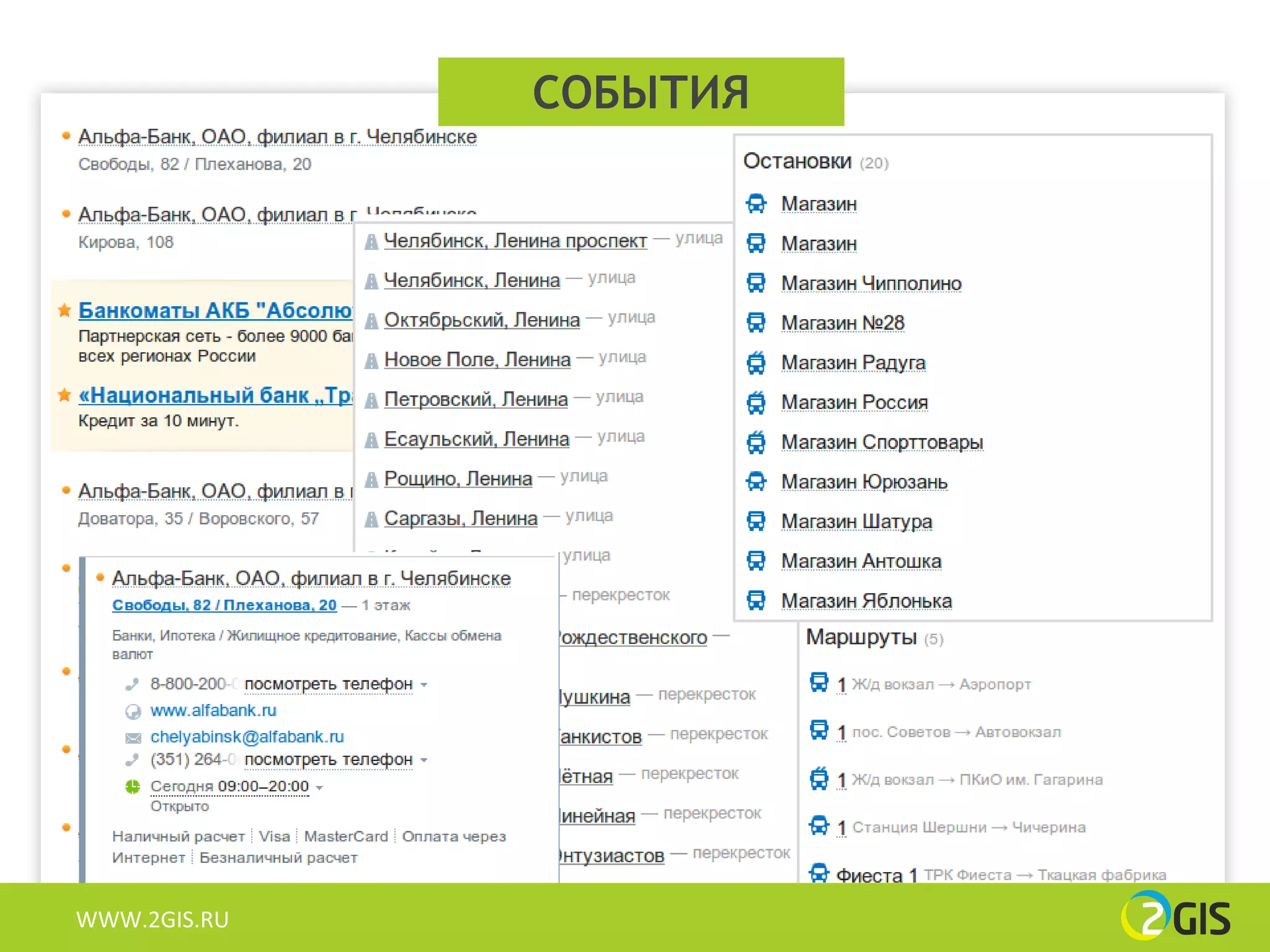Screen dimensions: 1270x952
Task: Click star icon beside Национальный банк ad
Action: (x=64, y=394)
